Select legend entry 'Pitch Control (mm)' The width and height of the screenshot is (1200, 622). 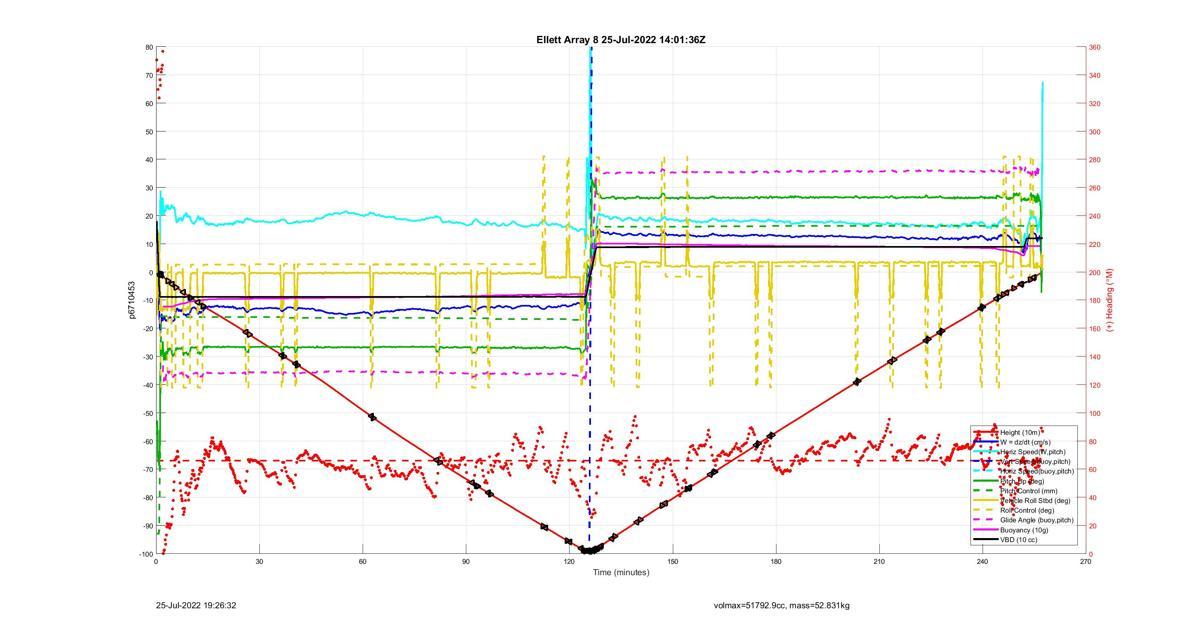[1029, 491]
